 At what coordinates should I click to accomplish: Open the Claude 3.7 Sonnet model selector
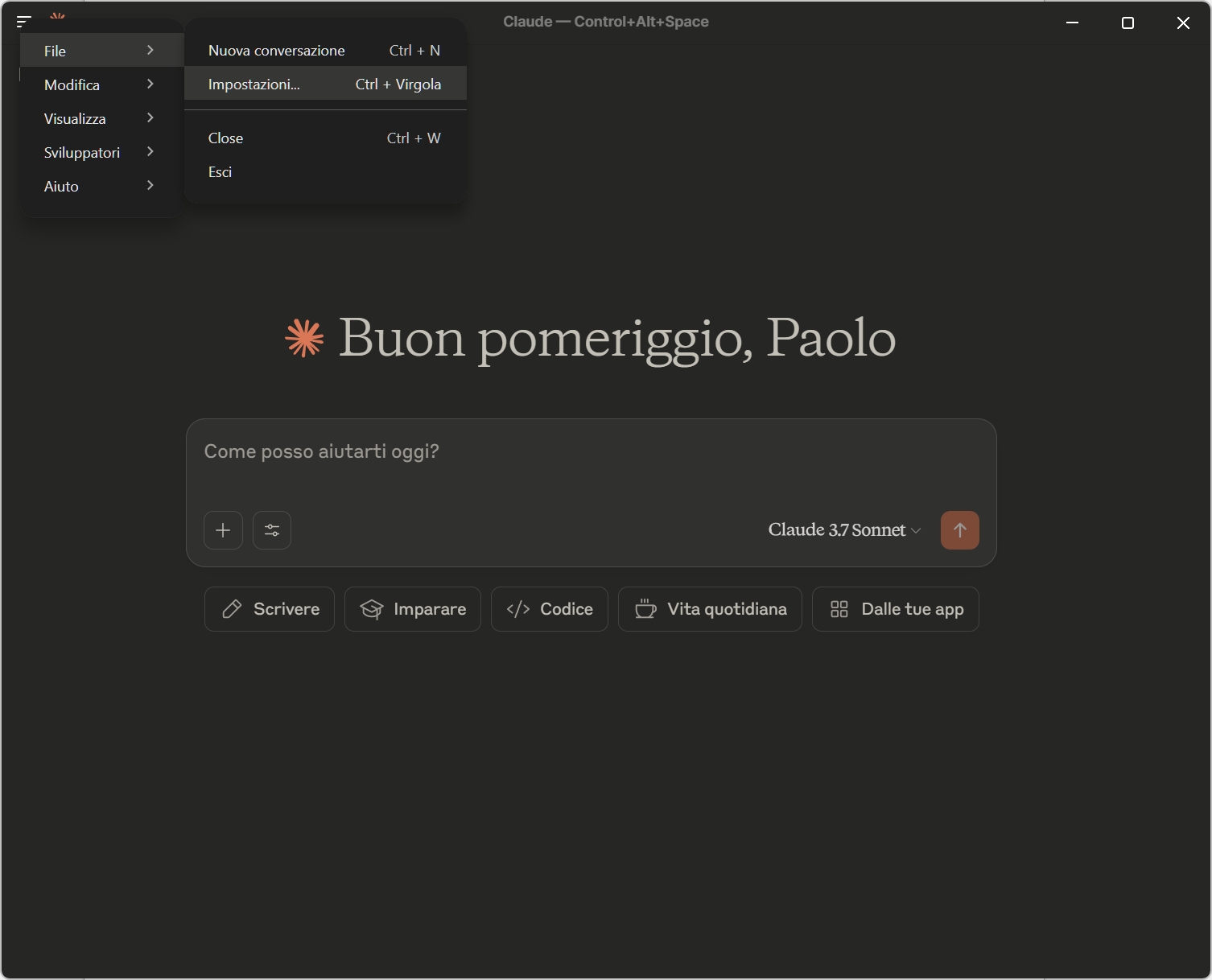844,530
